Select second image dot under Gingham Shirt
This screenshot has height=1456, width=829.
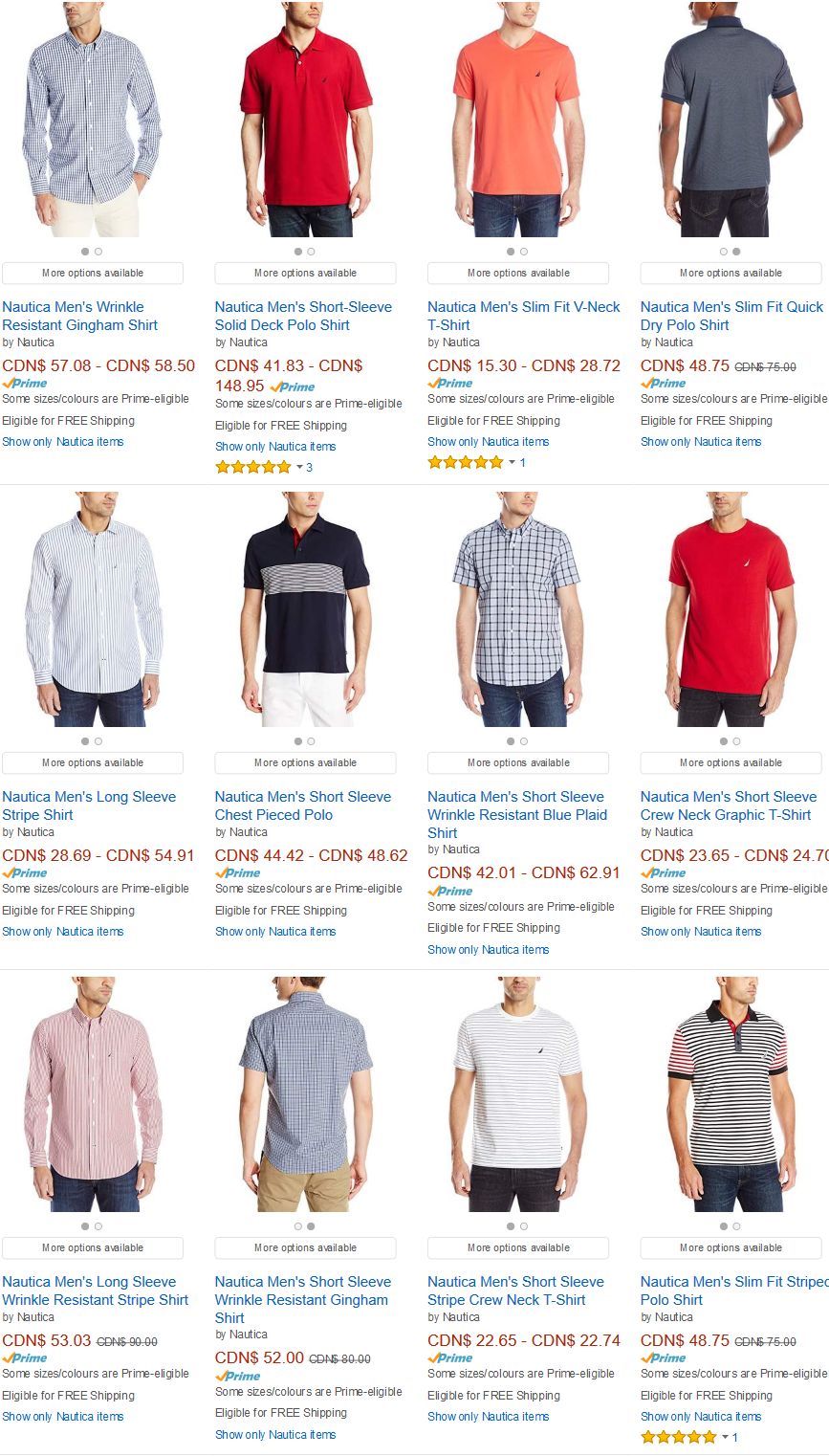98,252
